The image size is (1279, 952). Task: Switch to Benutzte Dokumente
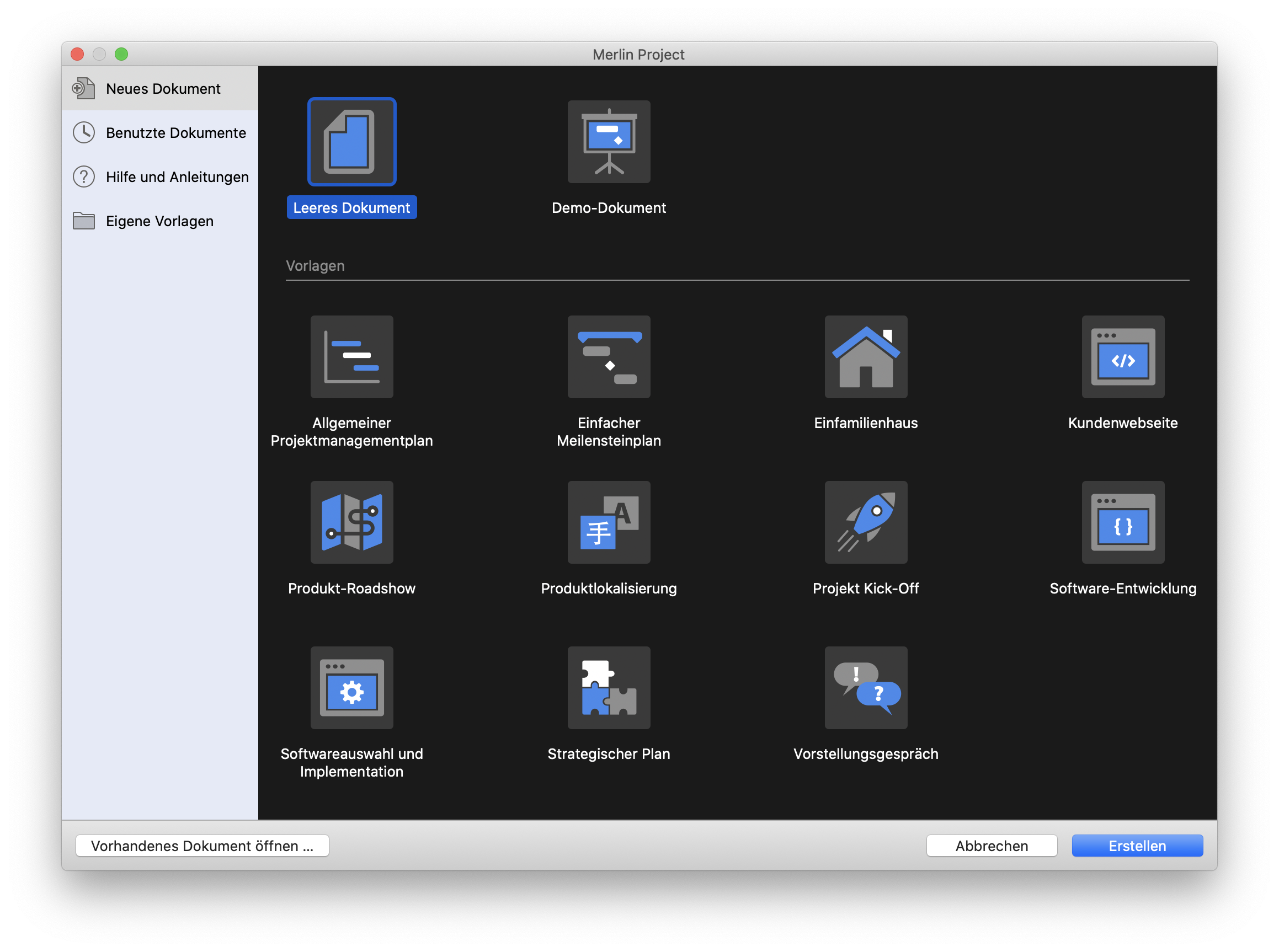point(159,132)
